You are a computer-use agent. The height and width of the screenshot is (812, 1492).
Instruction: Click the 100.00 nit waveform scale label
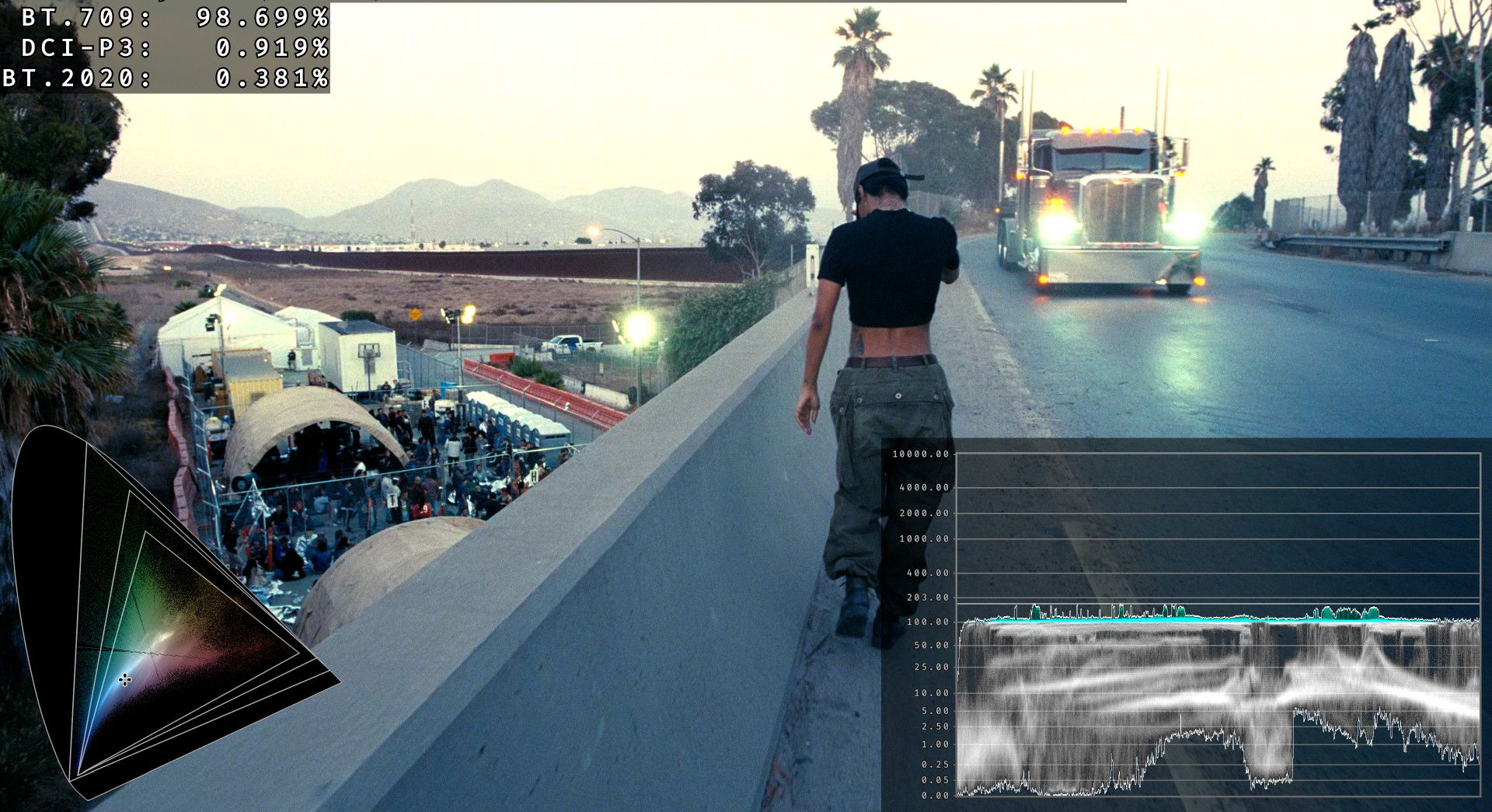927,622
